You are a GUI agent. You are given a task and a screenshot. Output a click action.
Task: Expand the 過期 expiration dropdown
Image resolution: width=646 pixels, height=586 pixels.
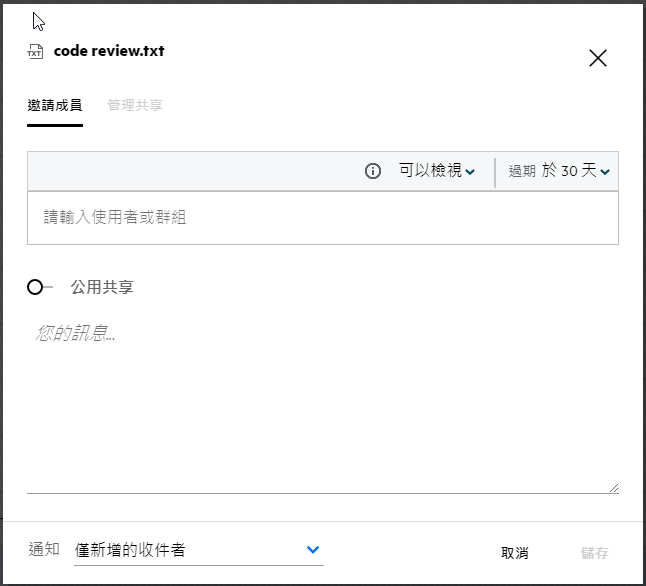tap(559, 171)
